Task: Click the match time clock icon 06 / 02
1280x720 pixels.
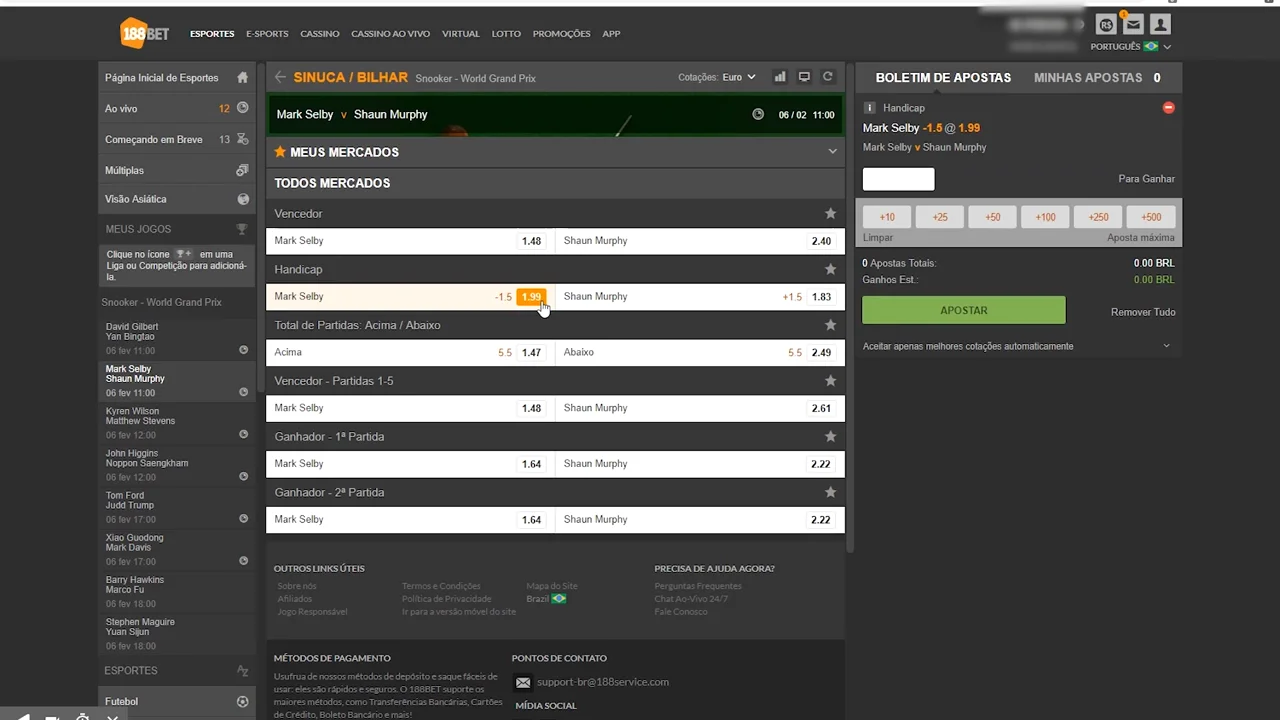Action: pyautogui.click(x=758, y=114)
